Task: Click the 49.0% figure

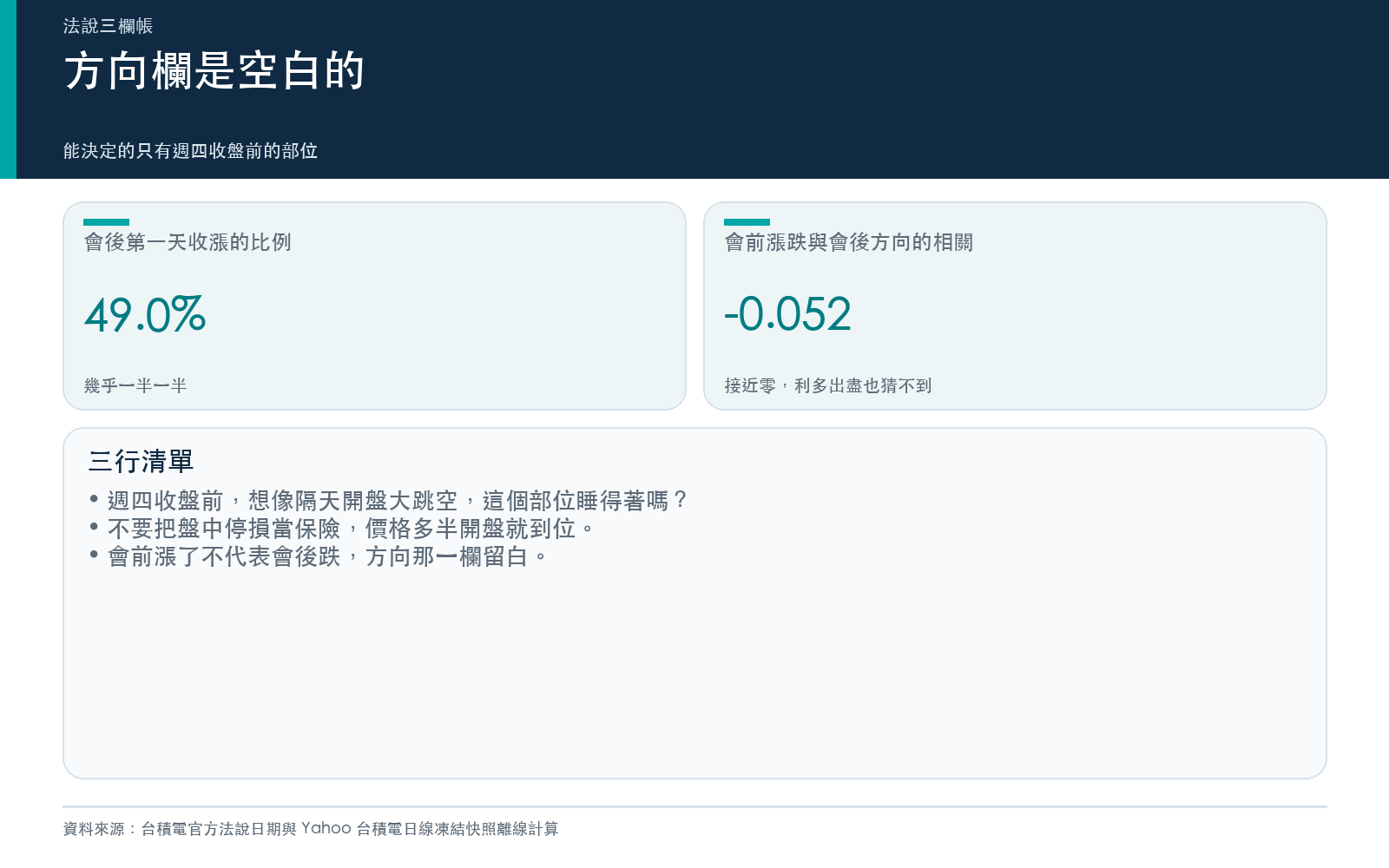Action: coord(145,314)
